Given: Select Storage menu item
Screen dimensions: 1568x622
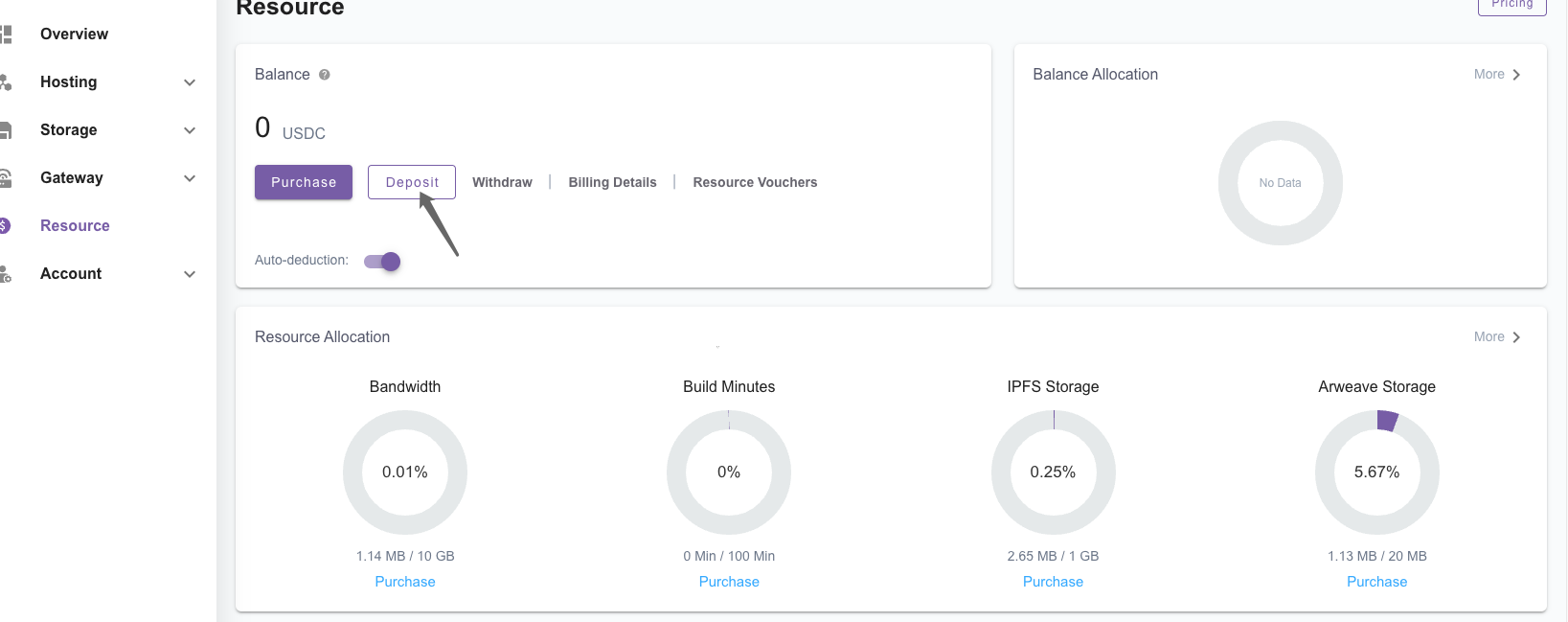Looking at the screenshot, I should (x=68, y=130).
